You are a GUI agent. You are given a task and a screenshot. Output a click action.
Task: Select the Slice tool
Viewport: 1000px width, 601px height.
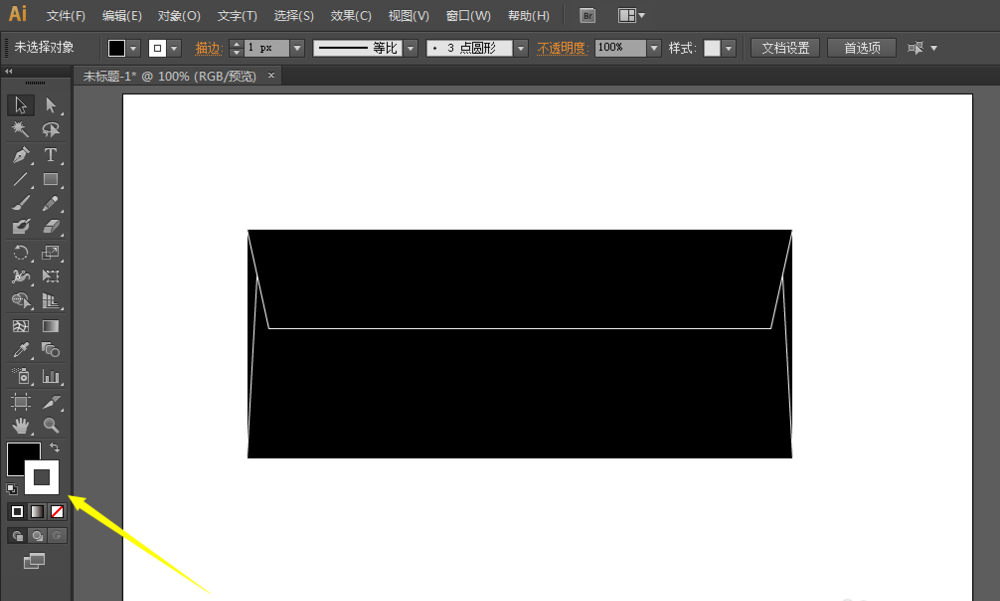[50, 401]
